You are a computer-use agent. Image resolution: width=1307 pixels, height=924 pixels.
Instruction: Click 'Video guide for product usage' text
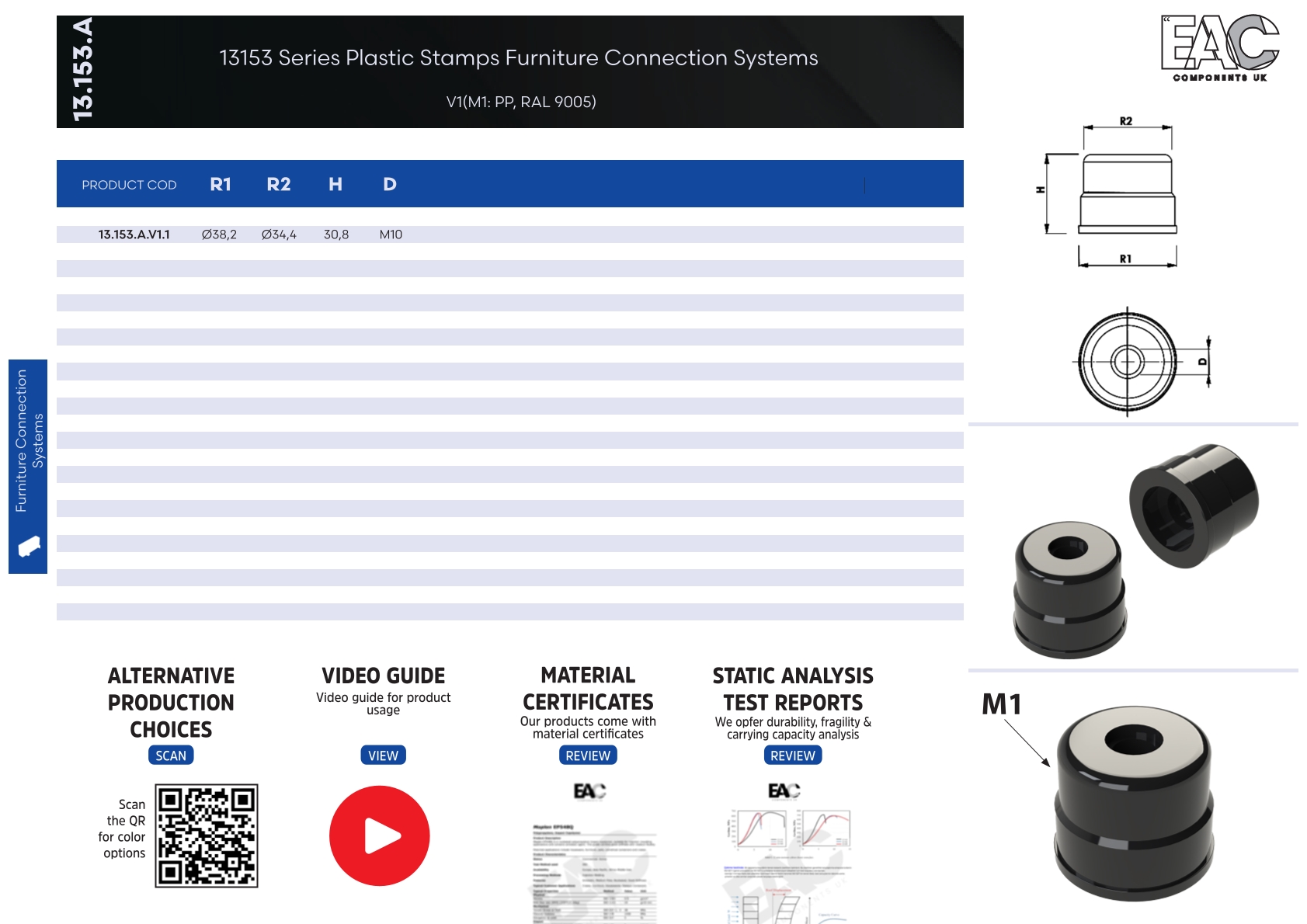(x=383, y=703)
